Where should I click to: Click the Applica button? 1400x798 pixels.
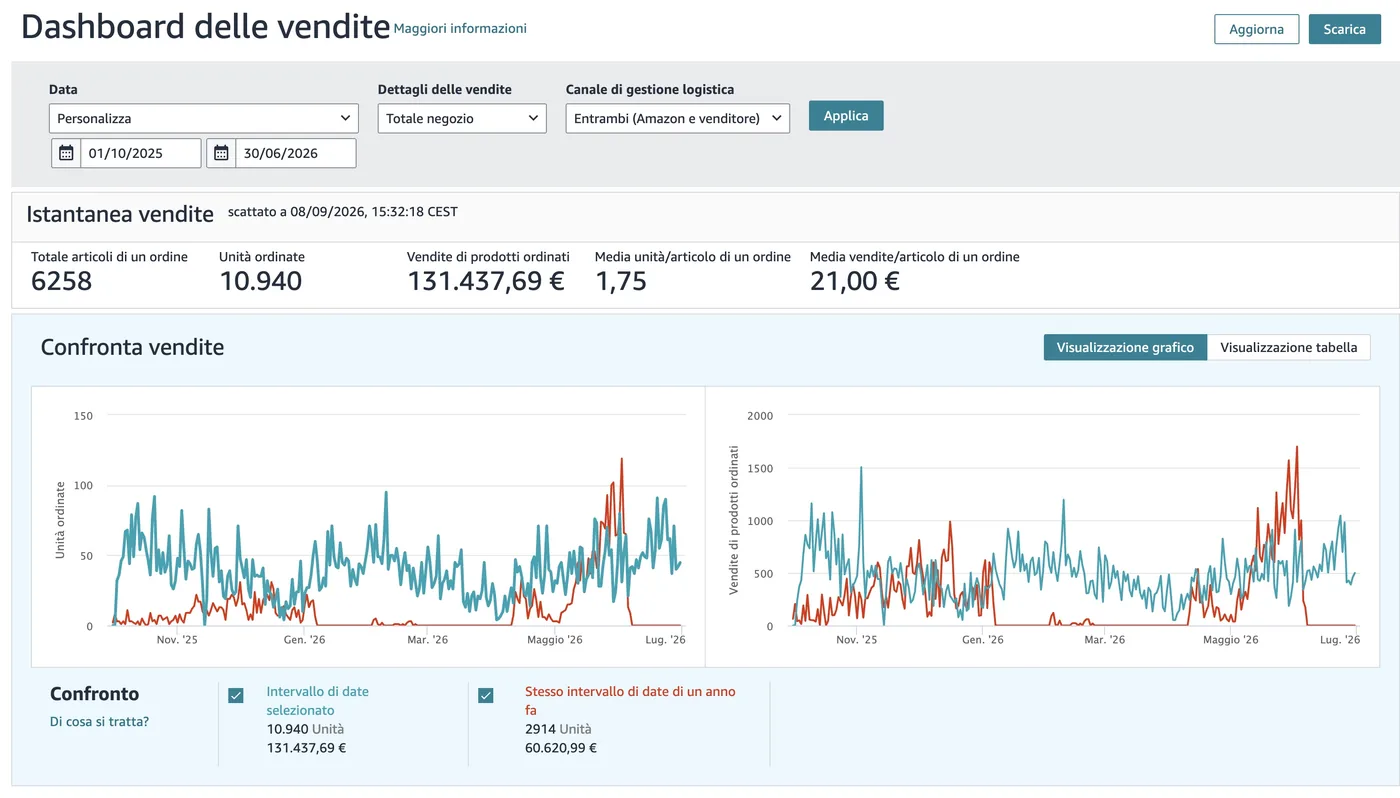[846, 116]
